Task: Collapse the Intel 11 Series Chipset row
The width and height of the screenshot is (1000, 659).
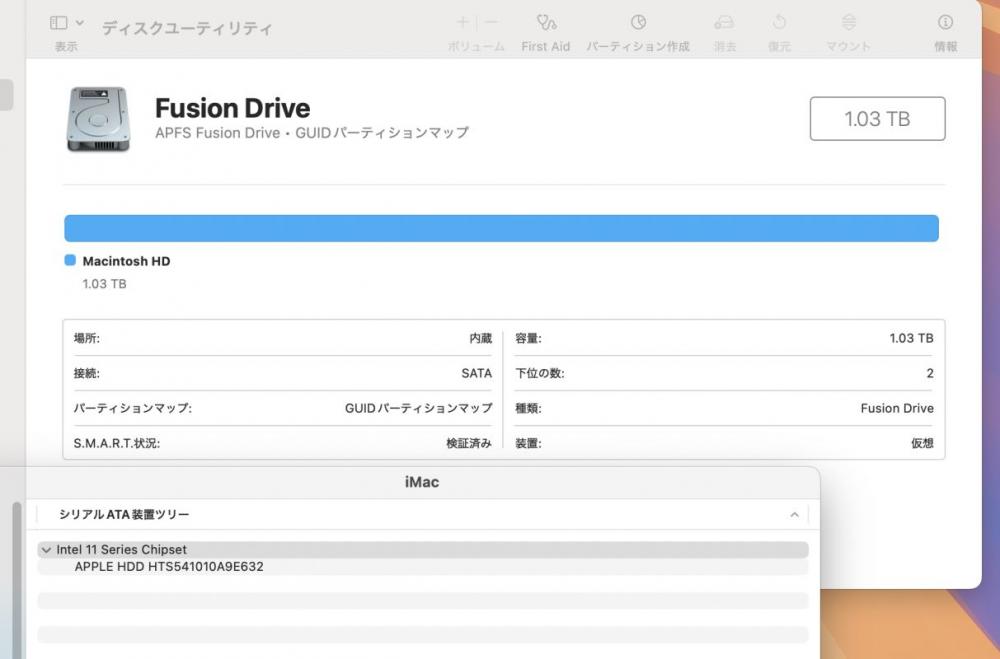Action: point(46,550)
